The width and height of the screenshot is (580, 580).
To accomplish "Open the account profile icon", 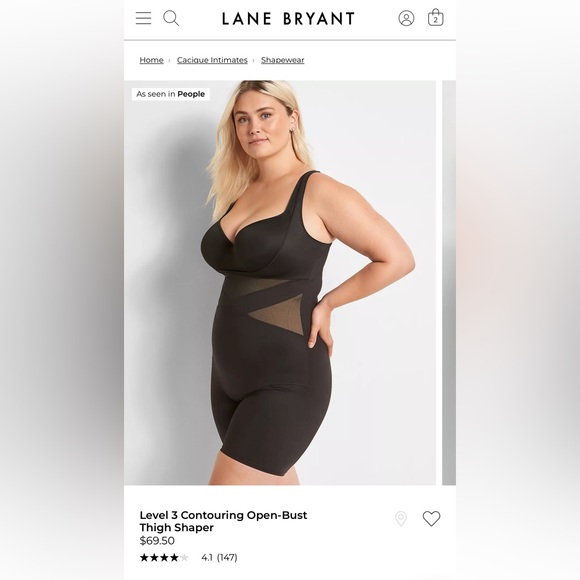I will [406, 18].
